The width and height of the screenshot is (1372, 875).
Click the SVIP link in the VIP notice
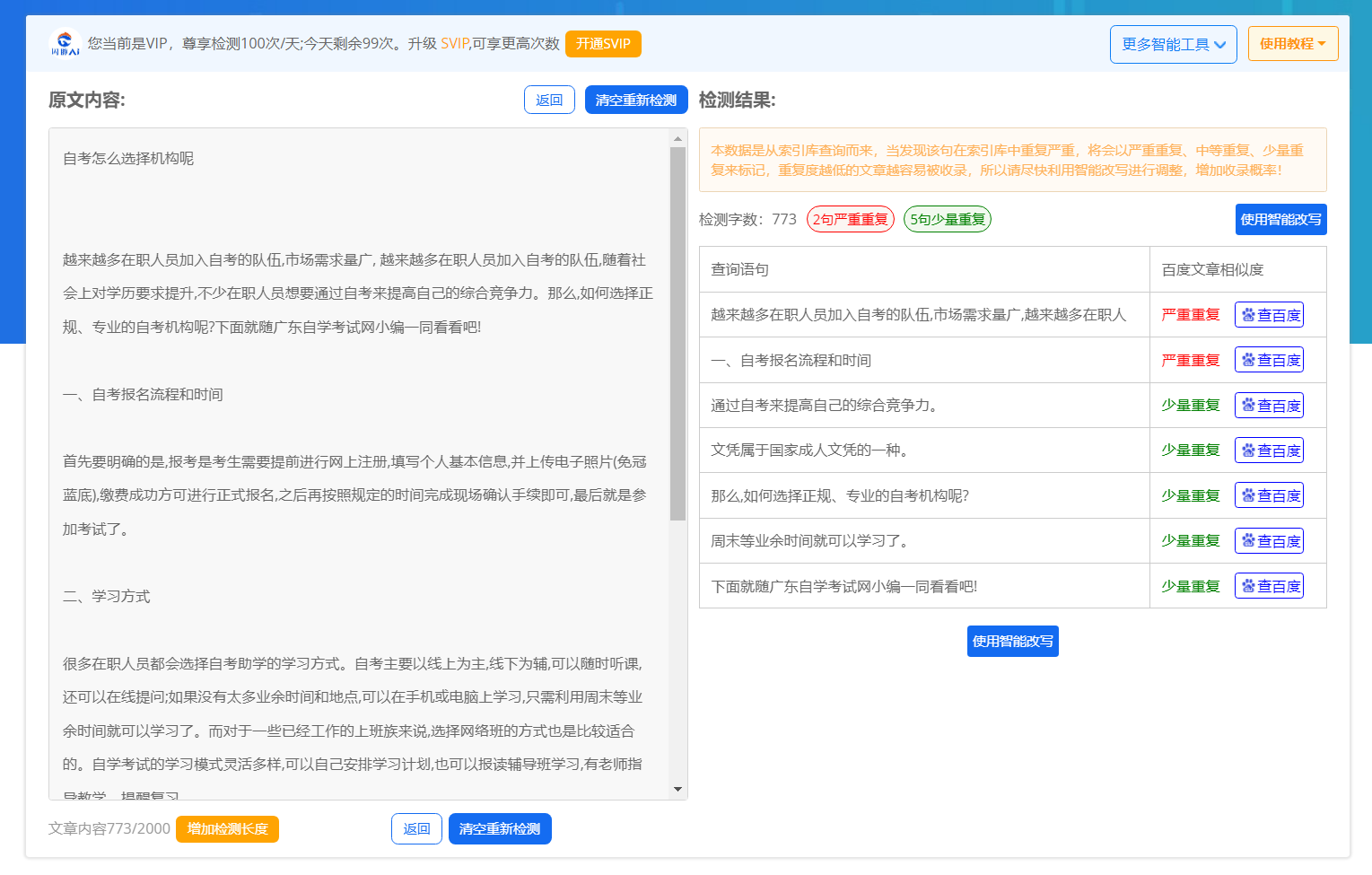pos(455,43)
